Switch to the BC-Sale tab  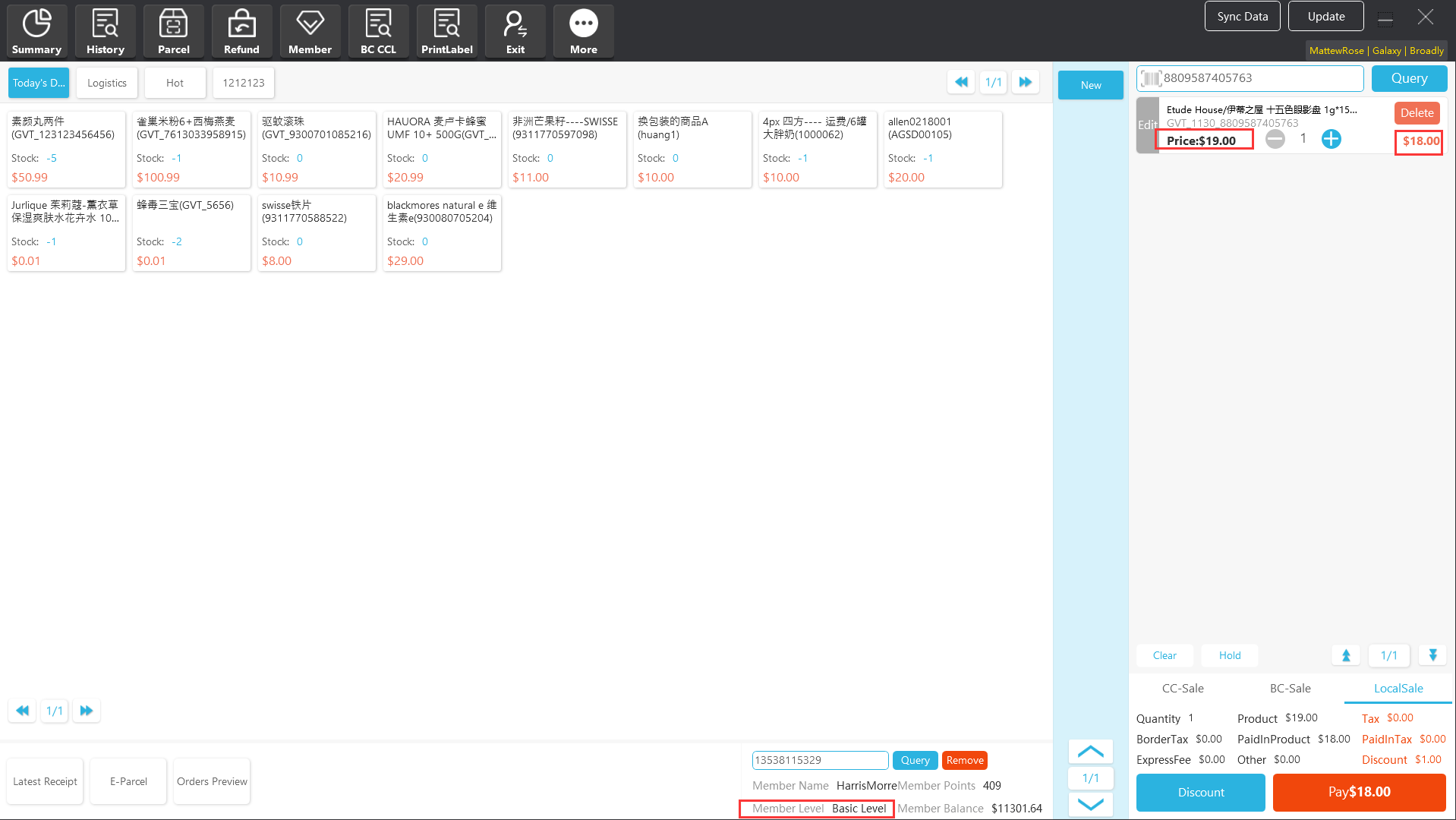coord(1290,689)
